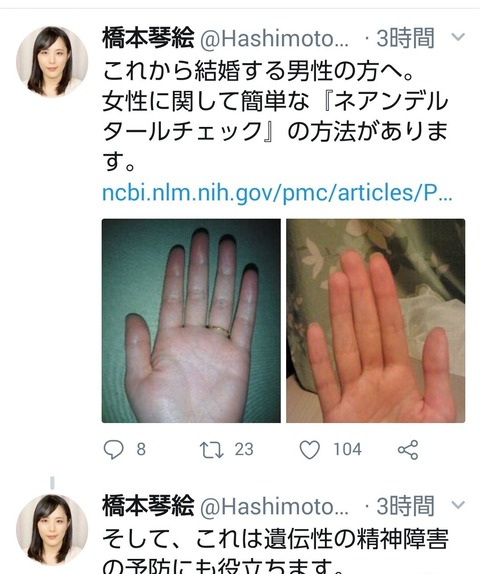Tap the 3時間 timestamp on second tweet
480x574 pixels.
405,506
